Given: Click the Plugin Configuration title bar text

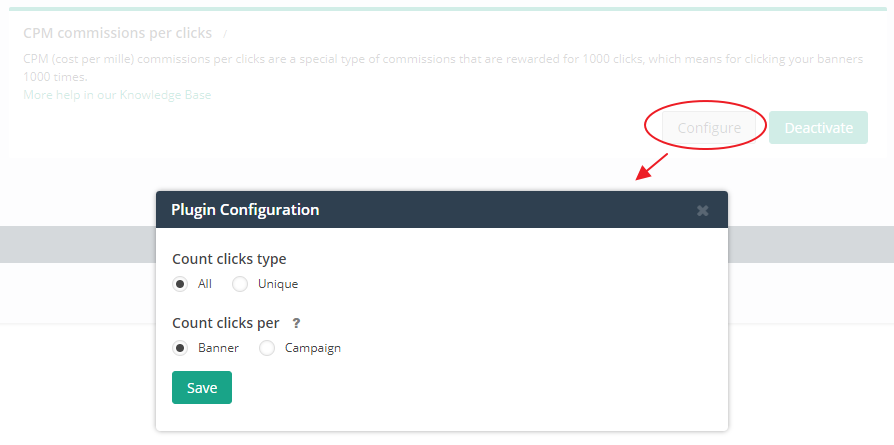Looking at the screenshot, I should (245, 210).
